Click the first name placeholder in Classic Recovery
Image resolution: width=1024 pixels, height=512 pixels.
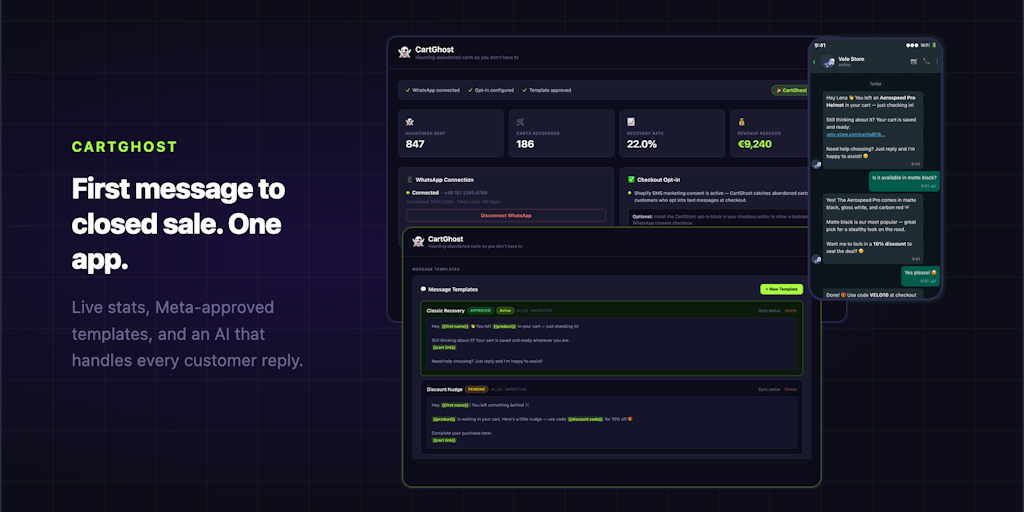(x=455, y=326)
